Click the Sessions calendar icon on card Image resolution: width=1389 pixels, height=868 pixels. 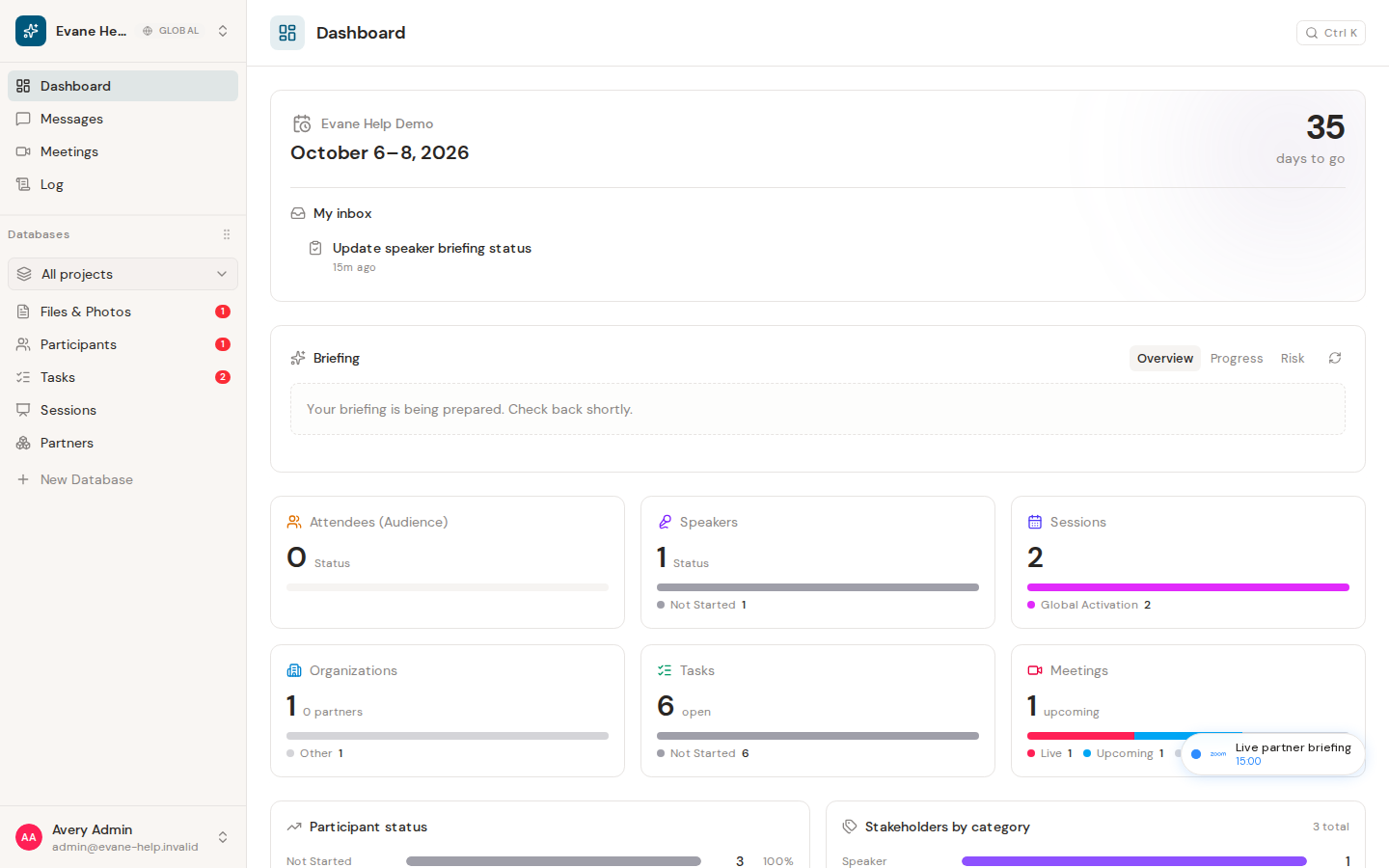pos(1035,522)
